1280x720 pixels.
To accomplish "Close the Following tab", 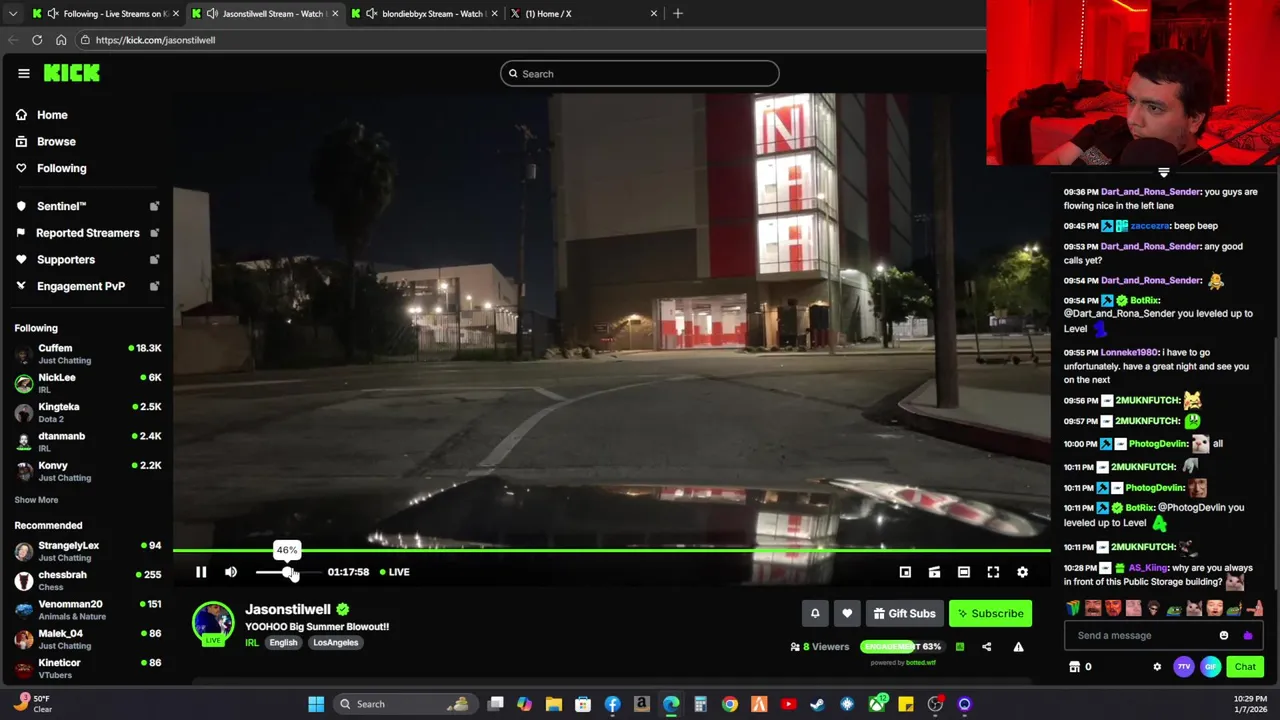I will point(176,13).
